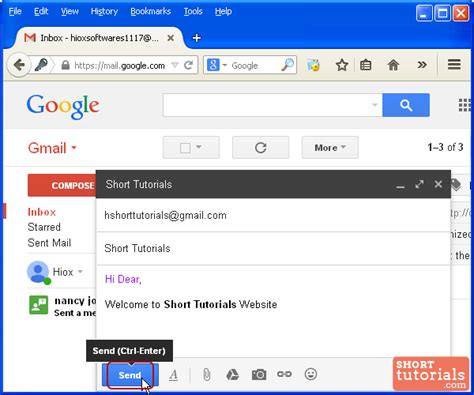The width and height of the screenshot is (474, 395).
Task: Insert photo with the camera icon
Action: tap(259, 375)
